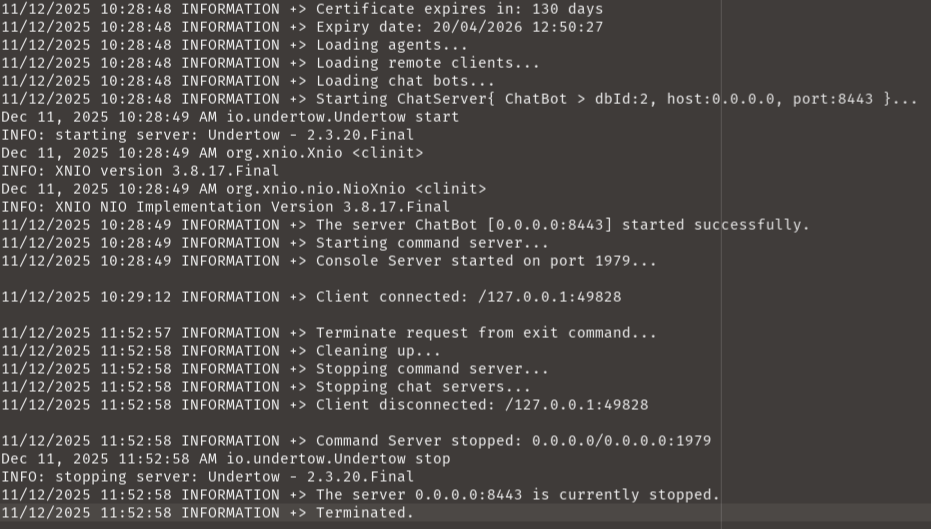Click the "Command Server stopped" log line
The image size is (931, 529).
coord(513,441)
